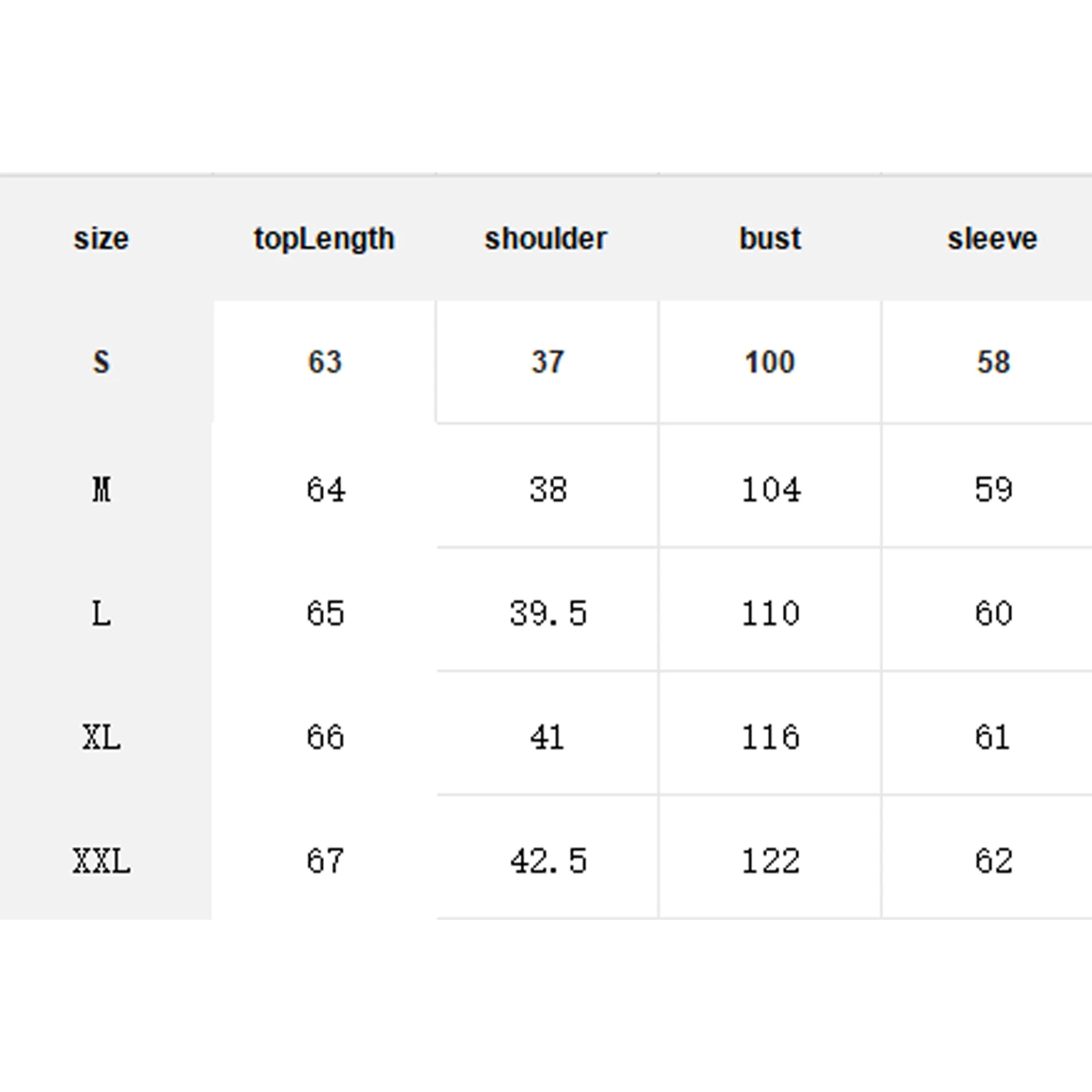Select the M bust value 104

[771, 489]
